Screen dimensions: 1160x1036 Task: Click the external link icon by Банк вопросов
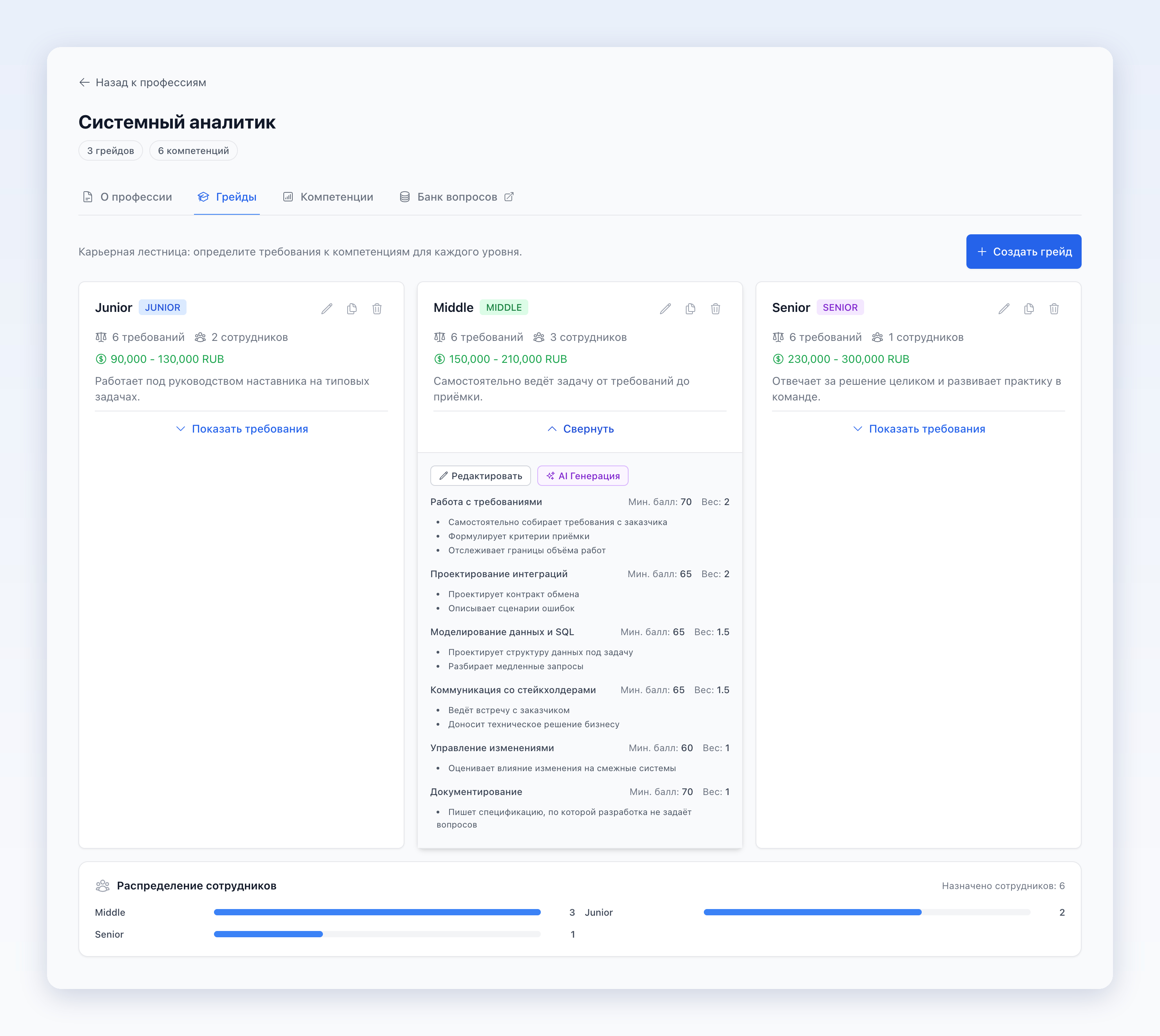tap(509, 197)
